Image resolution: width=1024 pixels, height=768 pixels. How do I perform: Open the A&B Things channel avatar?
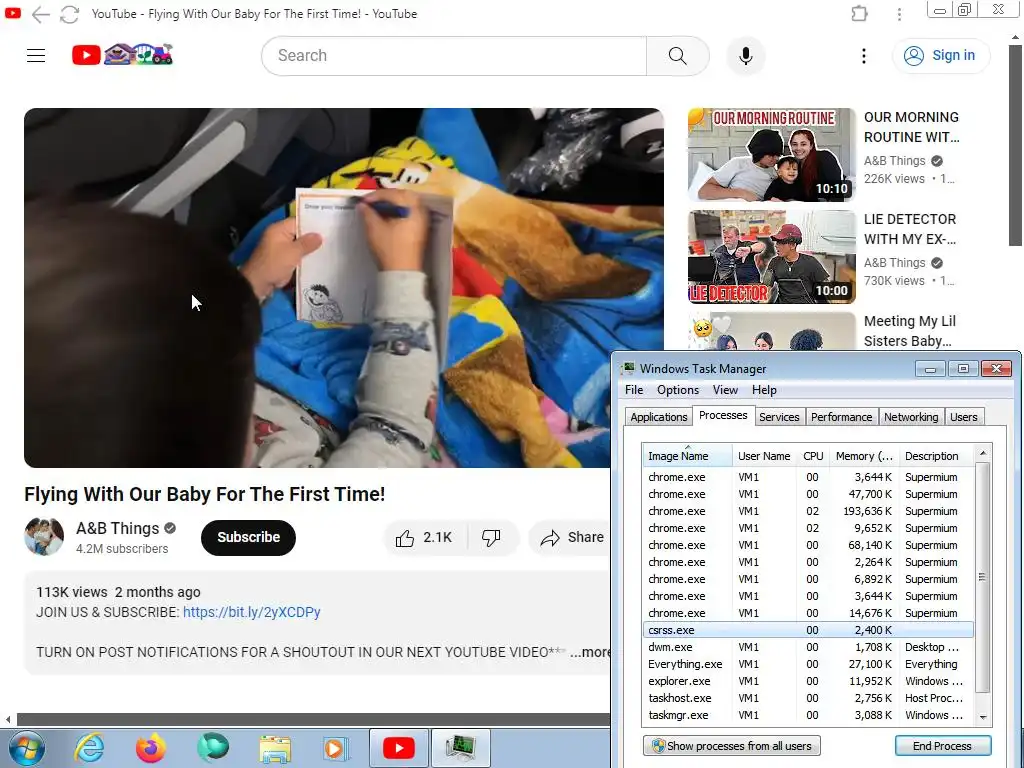44,537
